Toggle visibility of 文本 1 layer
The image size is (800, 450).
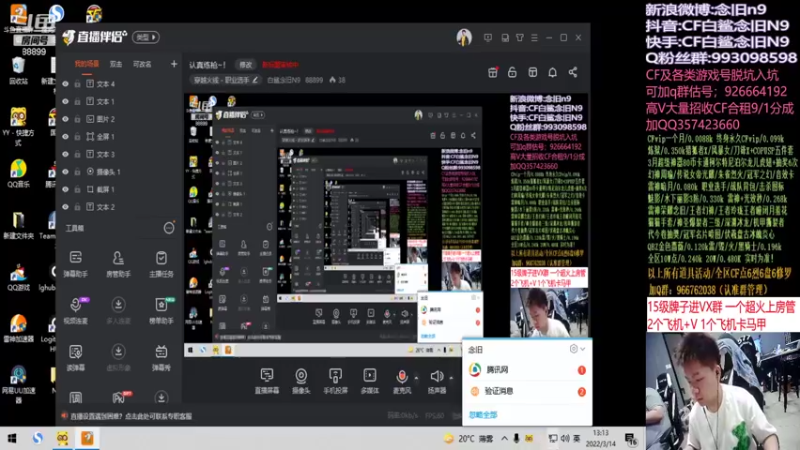[x=65, y=102]
